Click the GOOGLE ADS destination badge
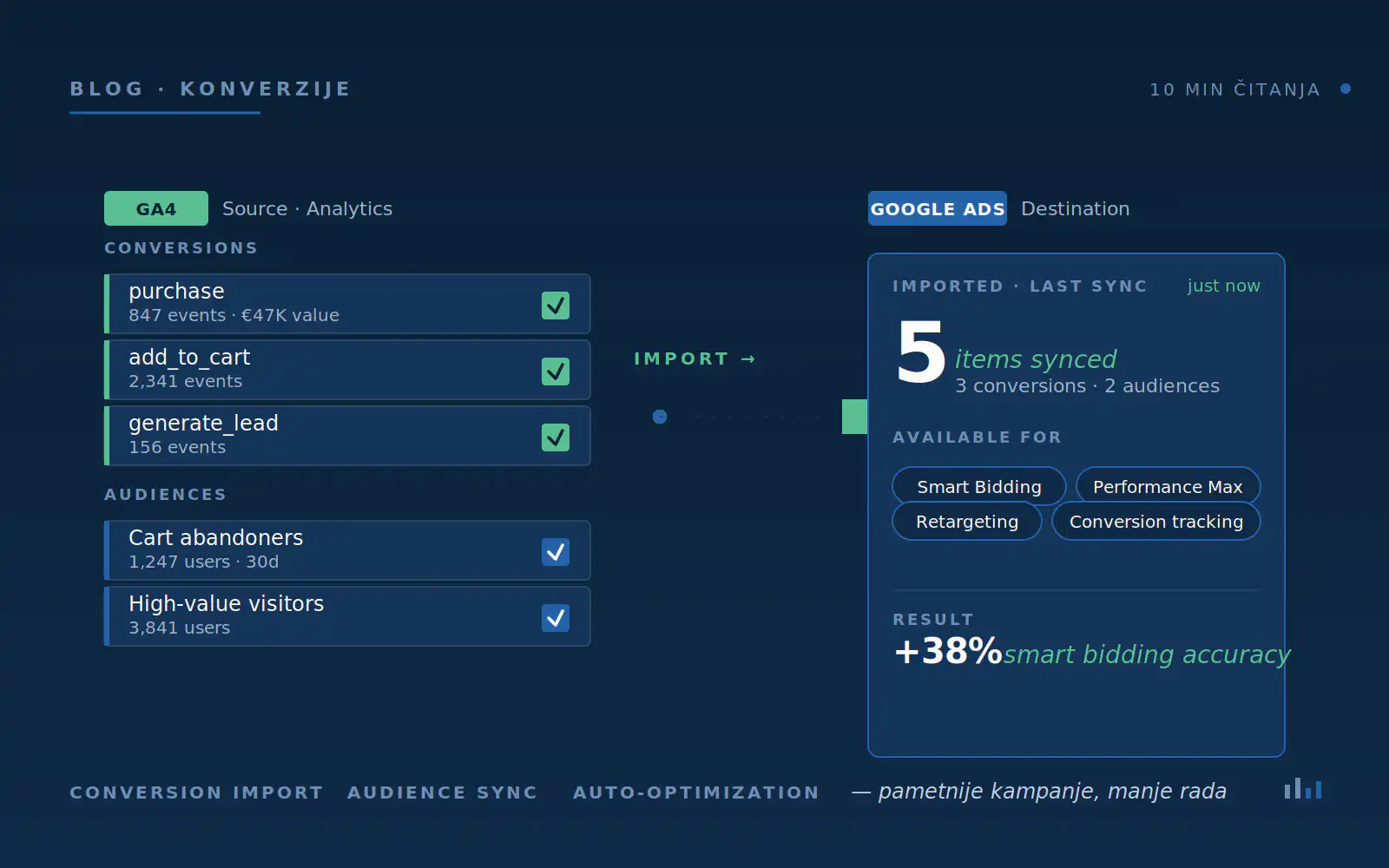 click(x=938, y=208)
